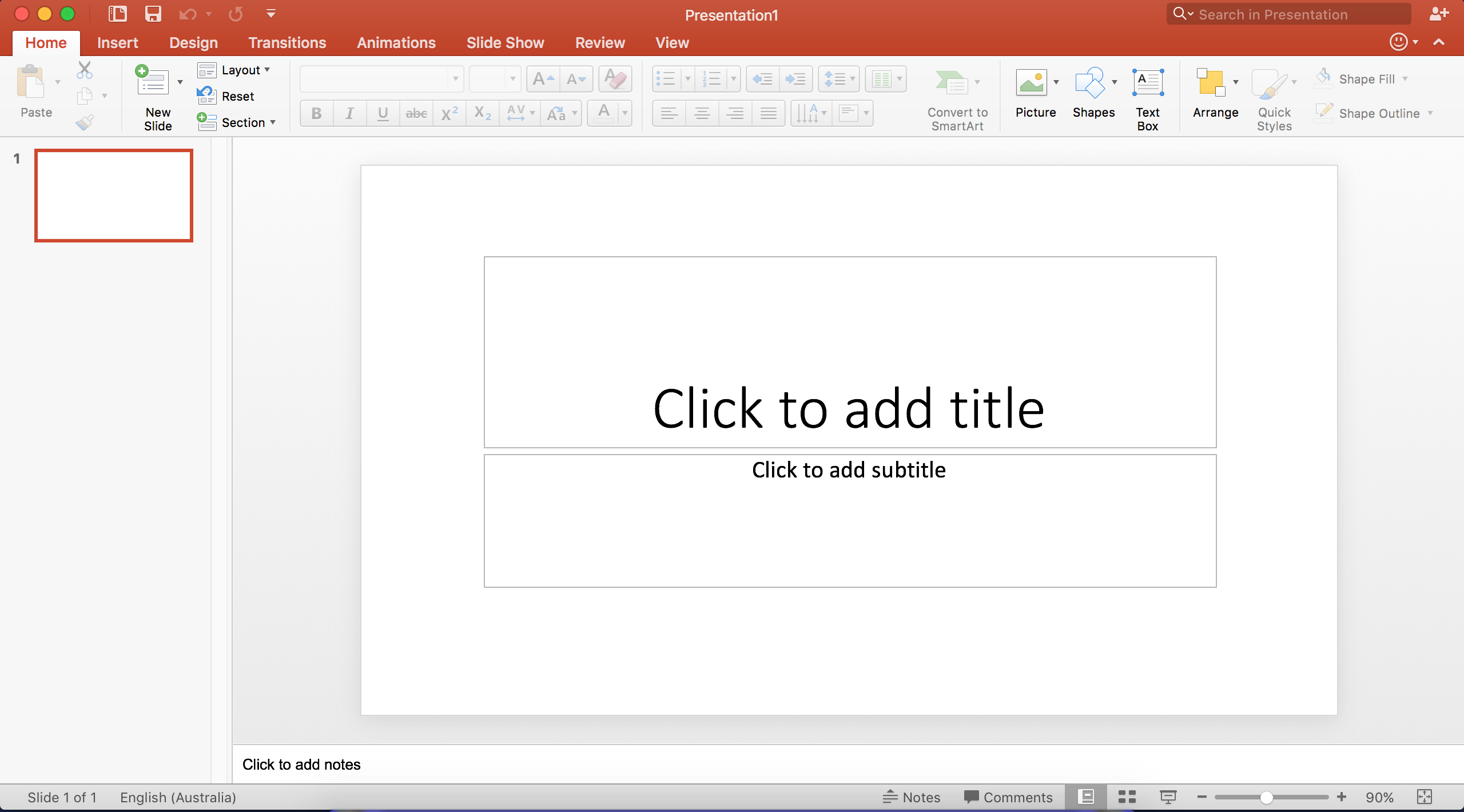1464x812 pixels.
Task: Click the New Slide icon
Action: click(x=152, y=81)
